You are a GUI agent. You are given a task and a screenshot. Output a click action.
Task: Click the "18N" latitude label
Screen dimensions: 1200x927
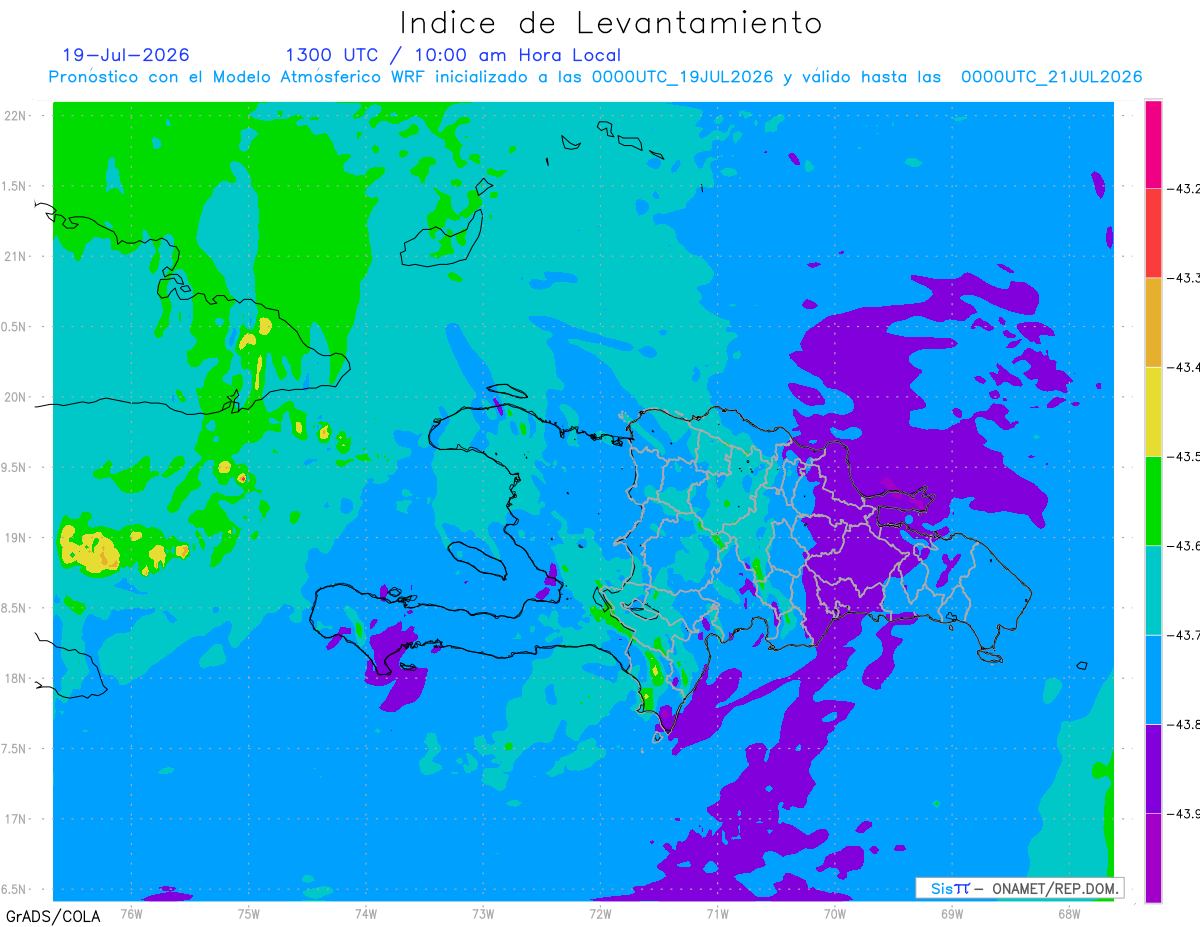coord(15,678)
